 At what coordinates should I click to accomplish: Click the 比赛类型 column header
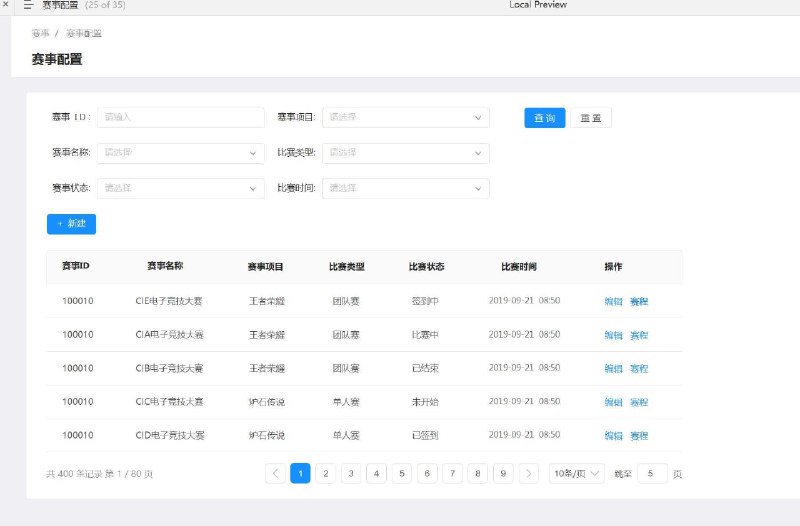point(347,266)
